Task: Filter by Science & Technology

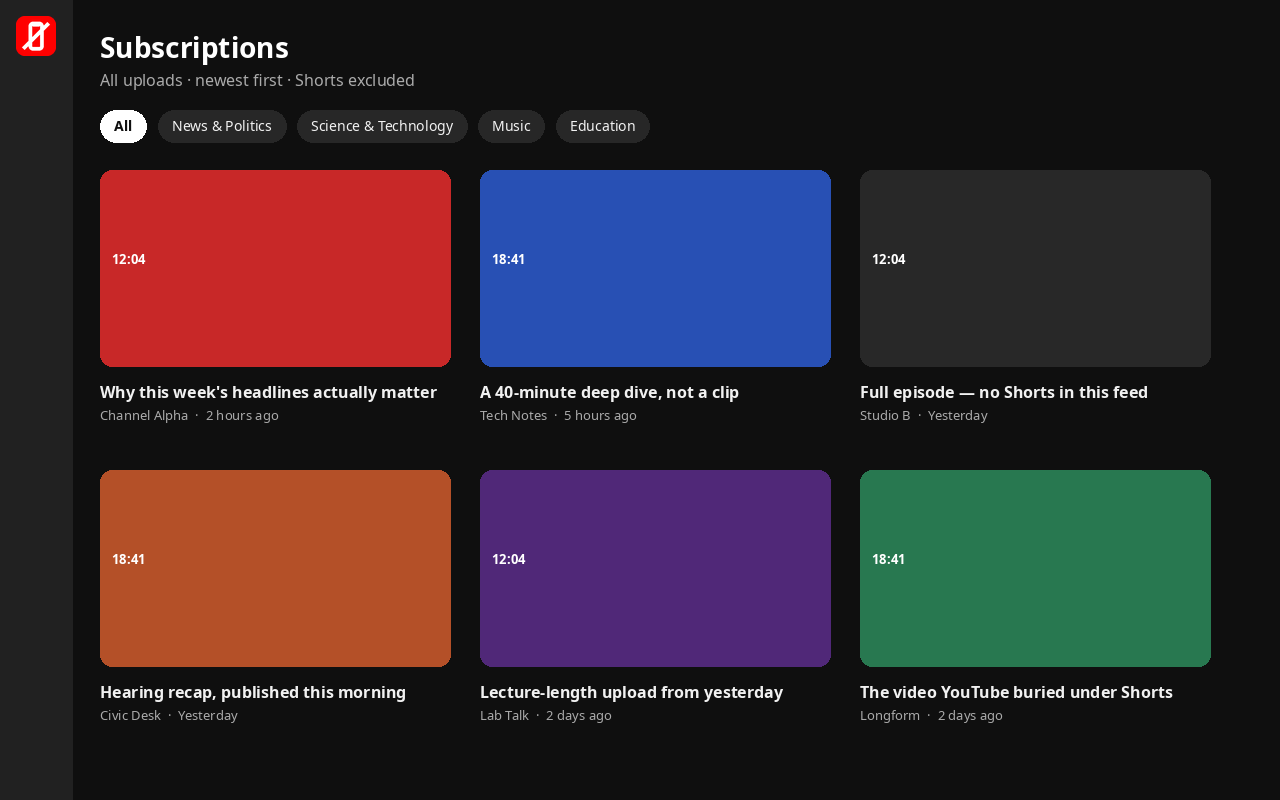Action: (382, 126)
